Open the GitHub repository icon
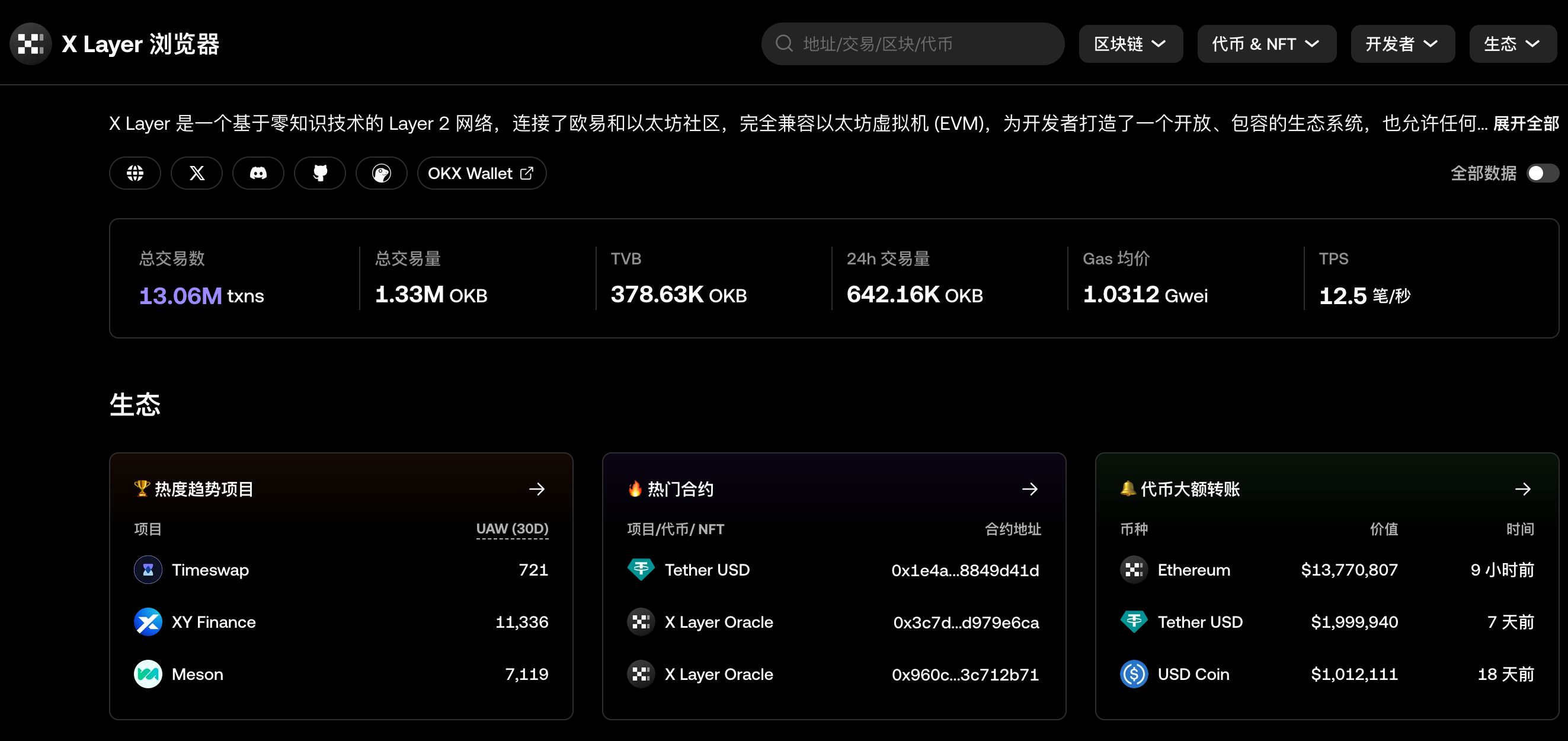Viewport: 1568px width, 741px height. [x=319, y=173]
